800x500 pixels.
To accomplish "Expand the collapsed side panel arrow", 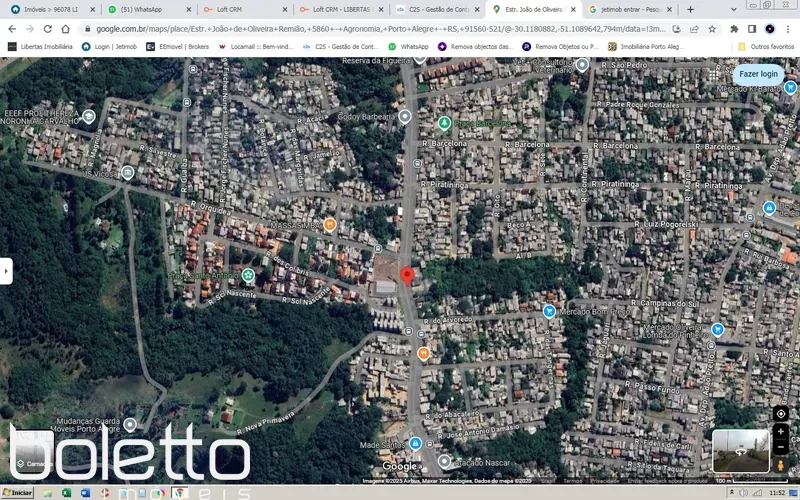I will 6,270.
